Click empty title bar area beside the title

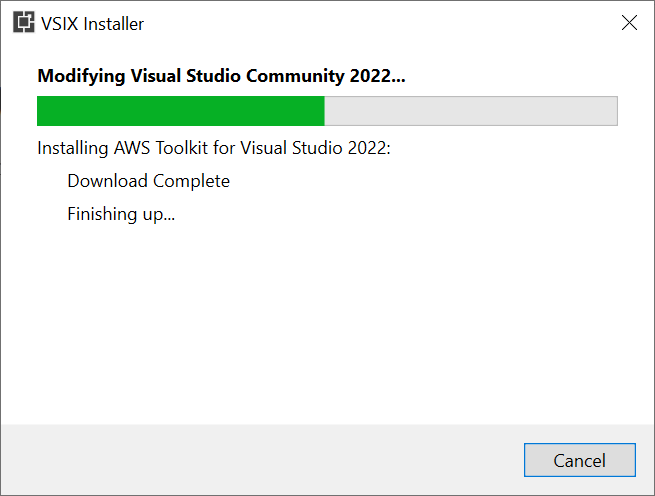[376, 23]
